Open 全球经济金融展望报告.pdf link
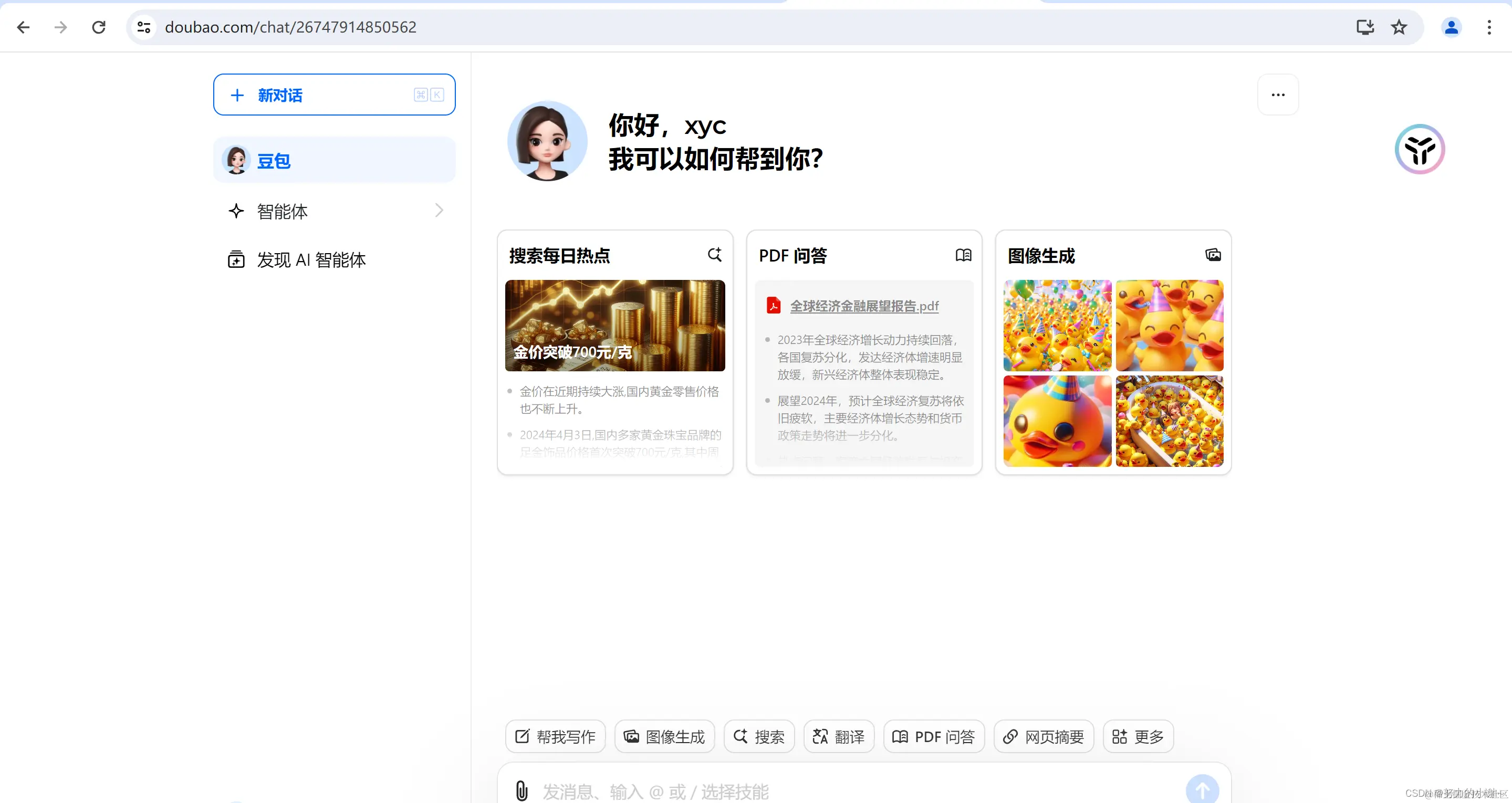1512x803 pixels. tap(864, 306)
